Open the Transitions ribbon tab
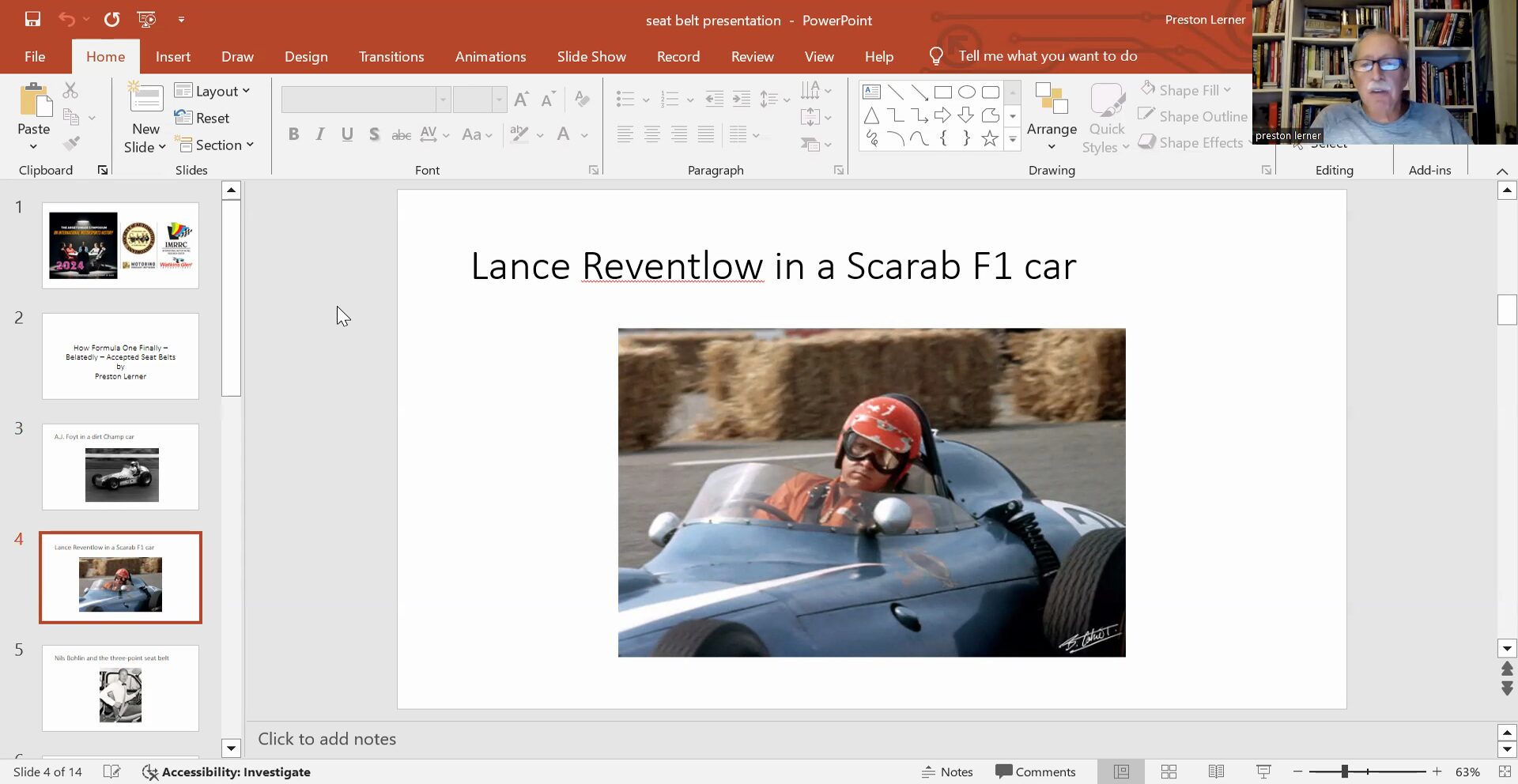The height and width of the screenshot is (784, 1518). click(x=391, y=57)
